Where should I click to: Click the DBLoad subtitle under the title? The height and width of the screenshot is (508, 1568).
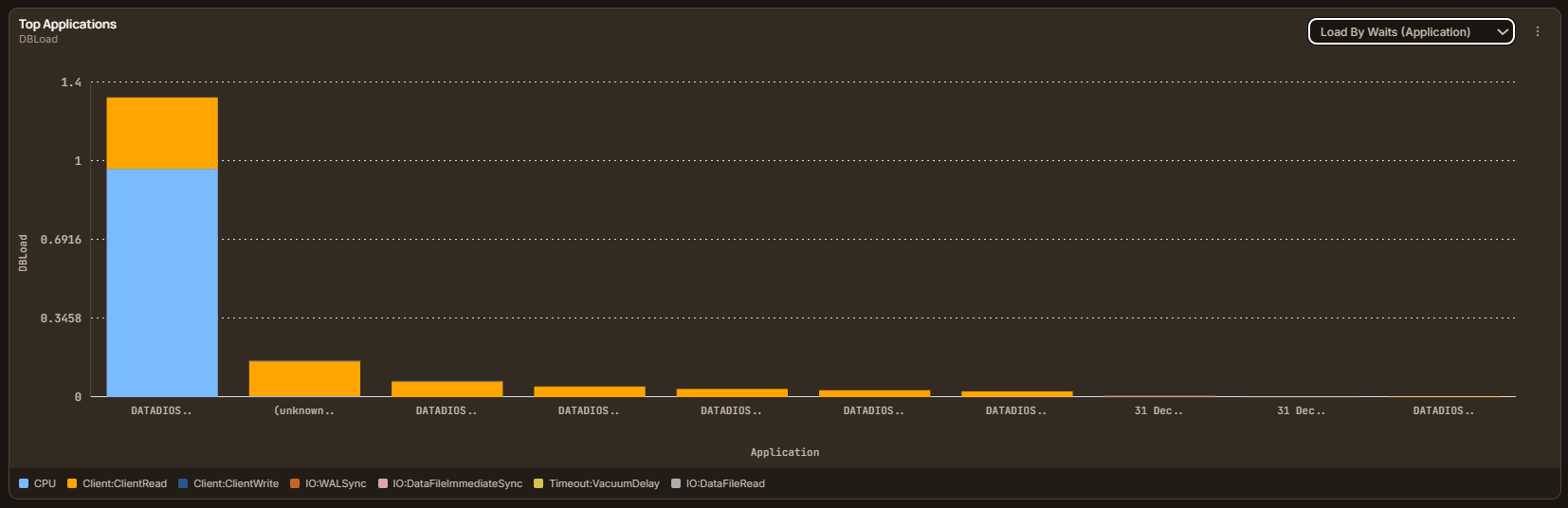[38, 39]
